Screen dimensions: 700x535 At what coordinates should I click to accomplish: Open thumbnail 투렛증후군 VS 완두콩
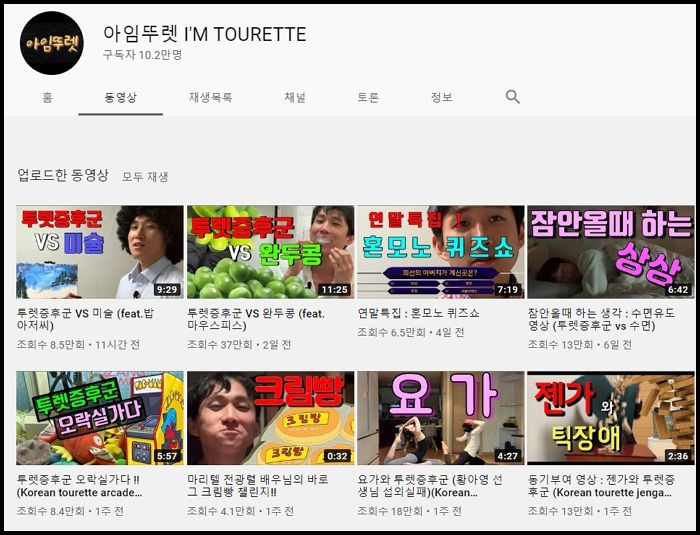[271, 252]
